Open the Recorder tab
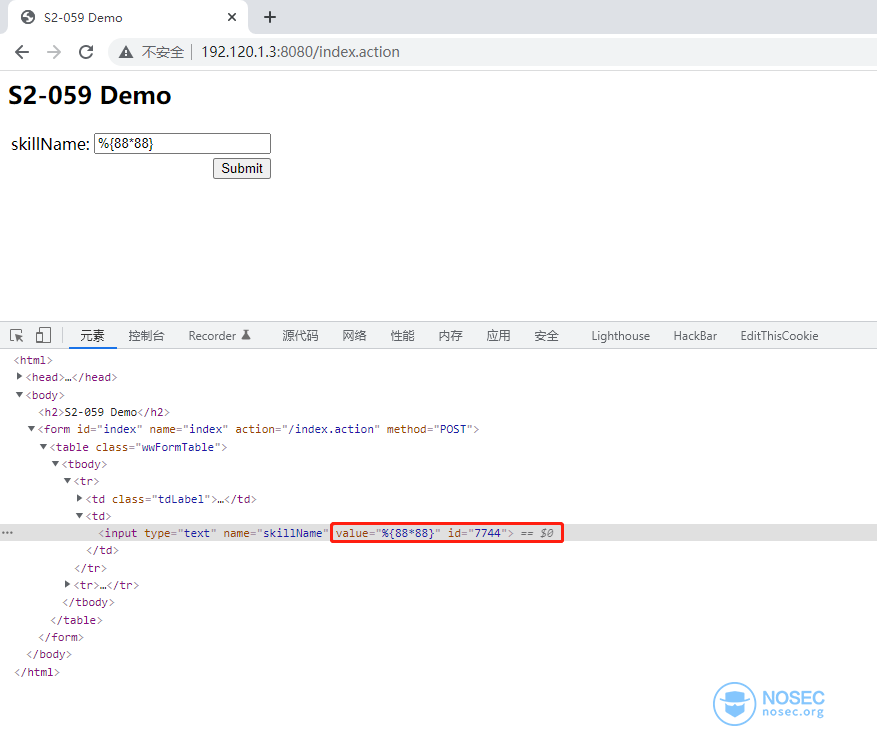 pos(212,336)
